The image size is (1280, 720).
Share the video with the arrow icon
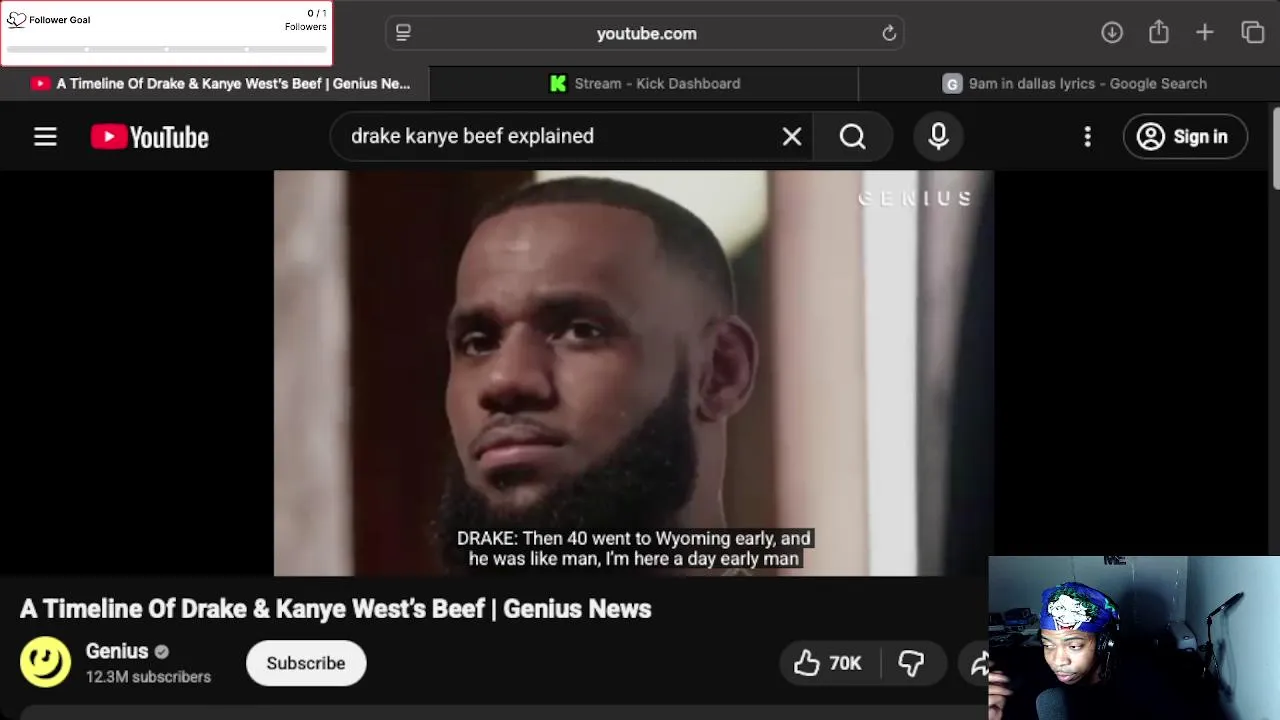[980, 663]
